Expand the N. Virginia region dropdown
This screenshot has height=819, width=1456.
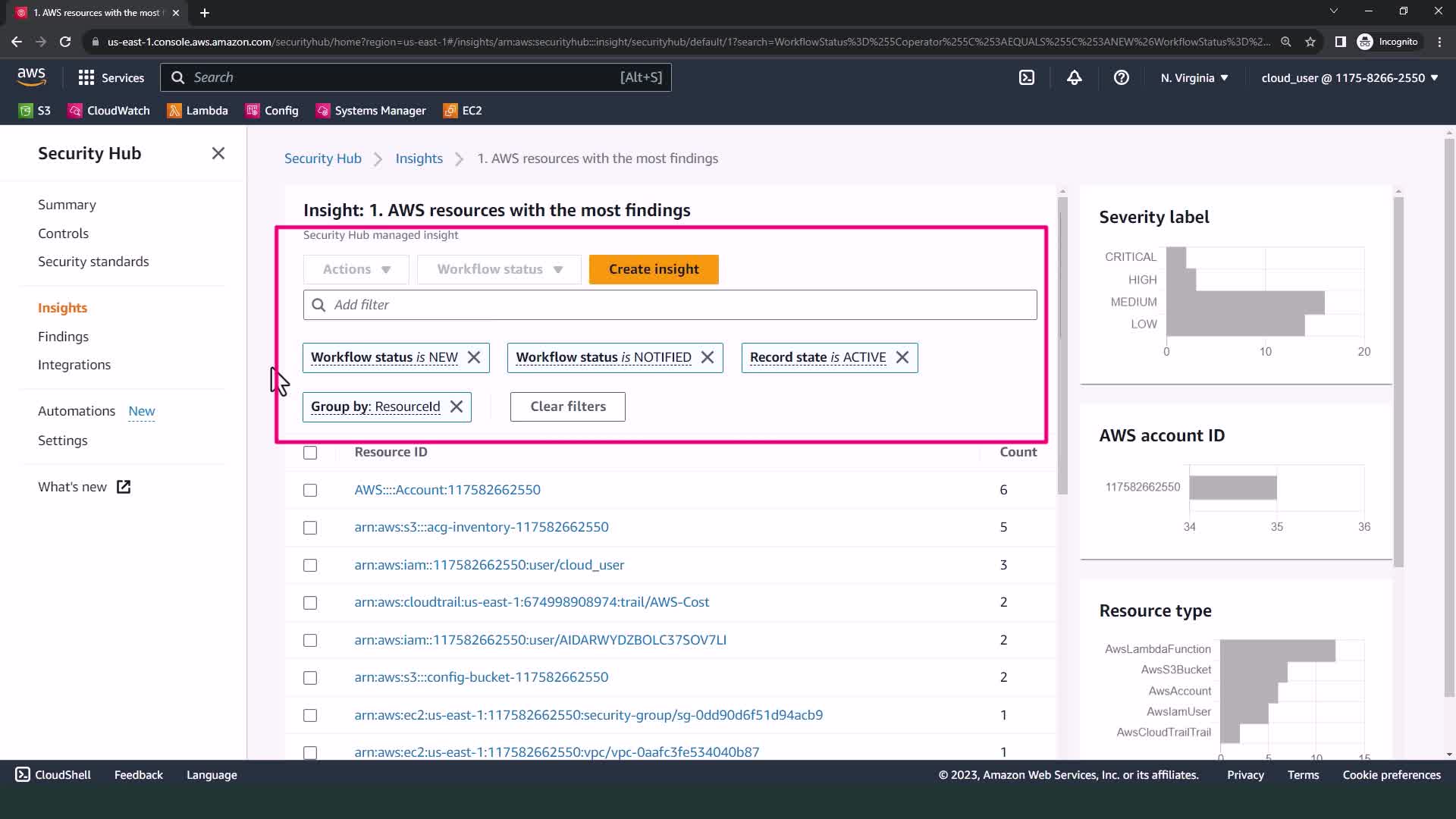(x=1194, y=78)
